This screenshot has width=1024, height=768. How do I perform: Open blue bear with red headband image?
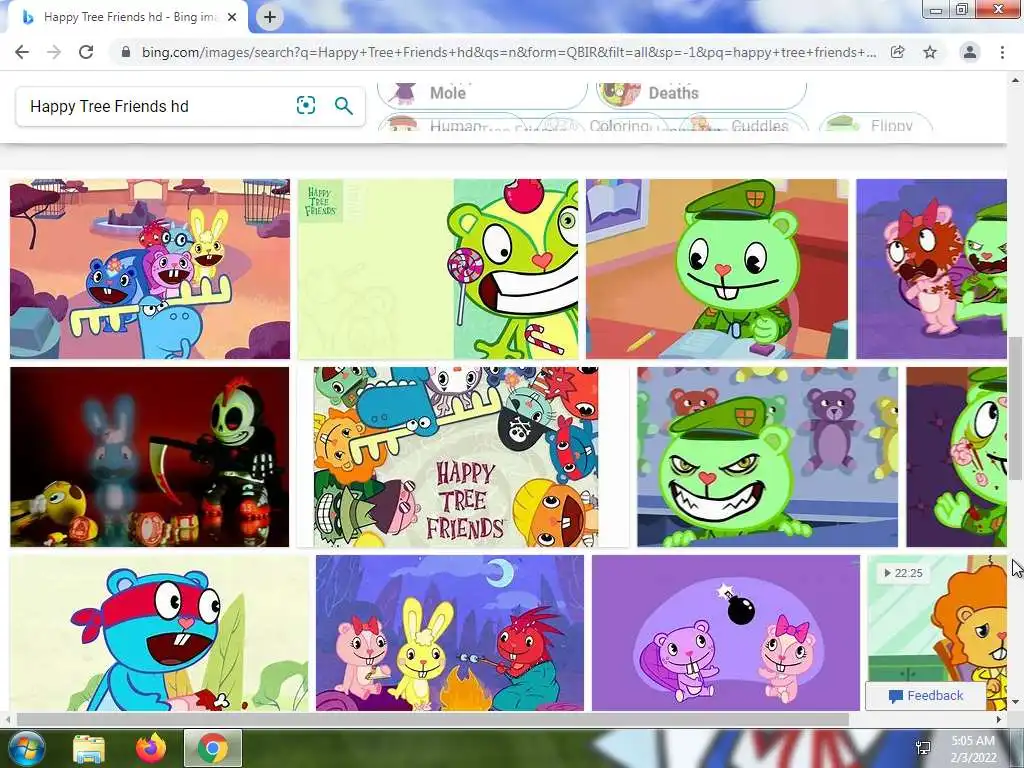tap(159, 633)
